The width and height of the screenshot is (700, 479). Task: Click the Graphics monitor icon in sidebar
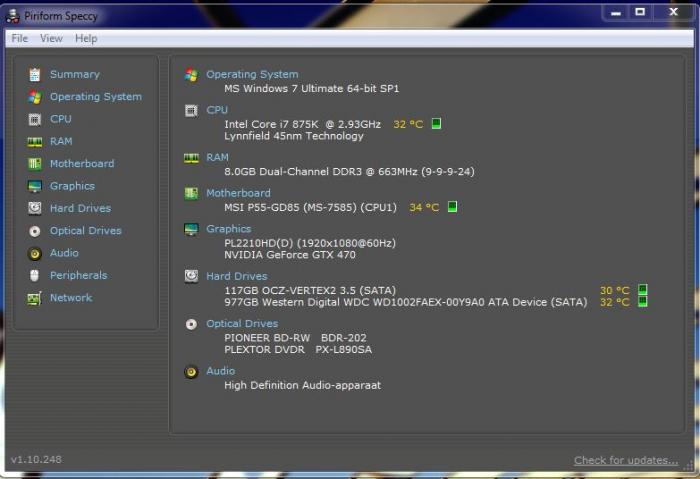click(x=35, y=186)
